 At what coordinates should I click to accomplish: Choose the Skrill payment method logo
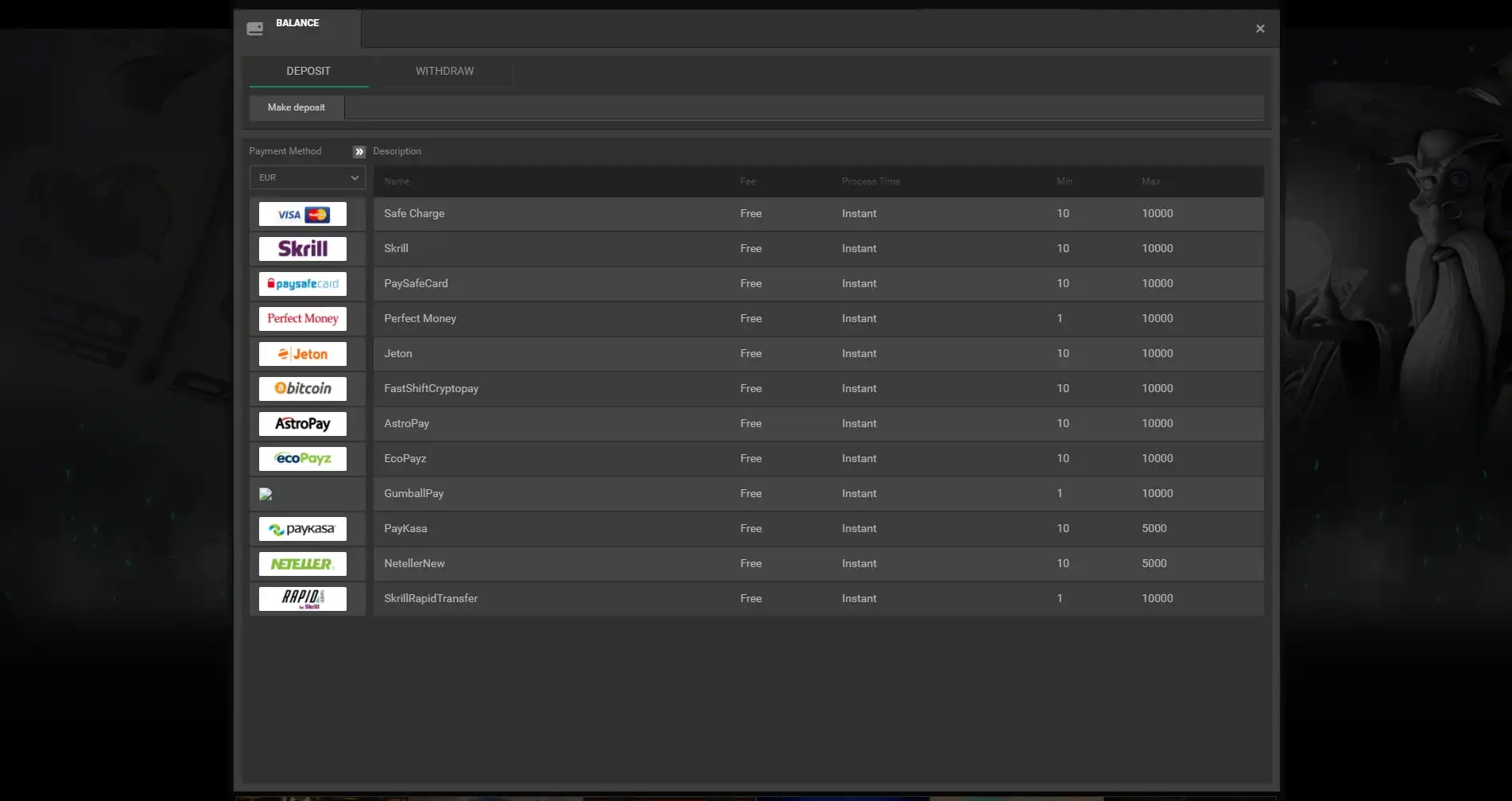[302, 249]
